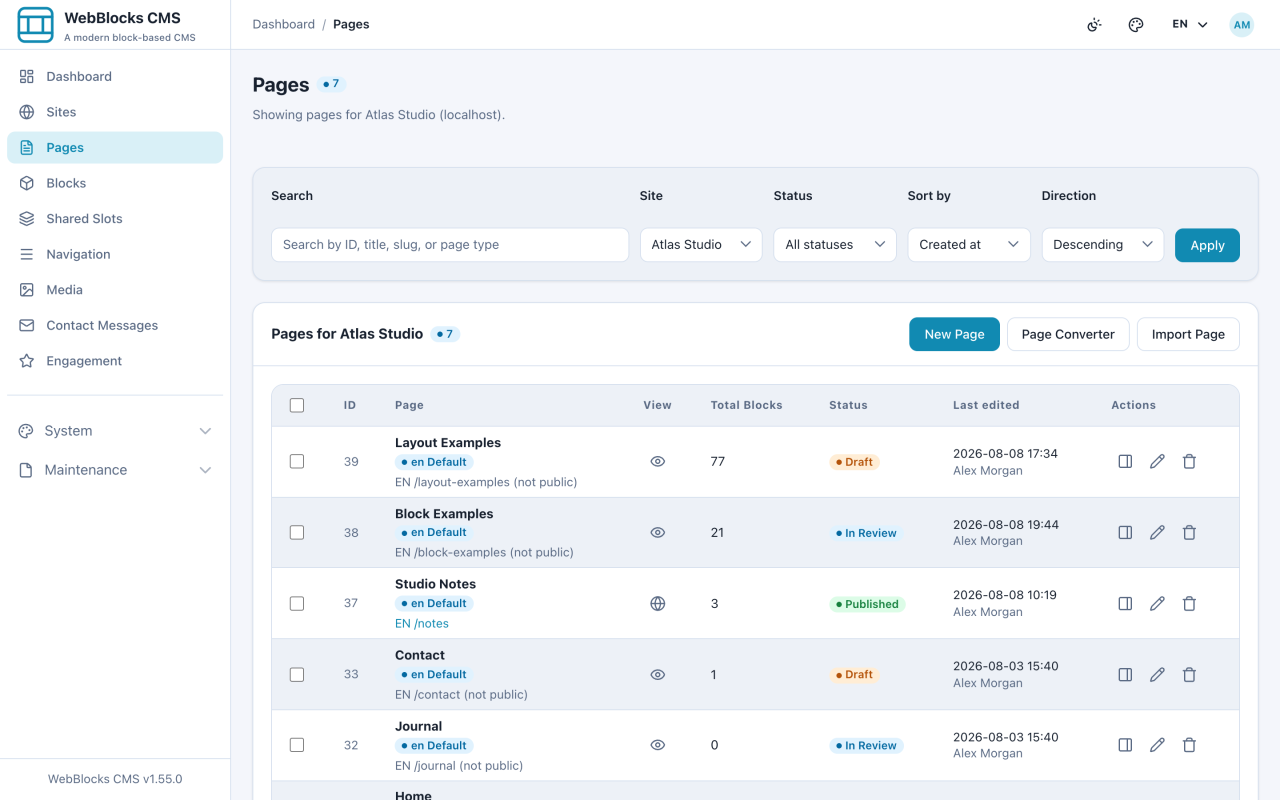This screenshot has height=800, width=1280.
Task: Click the Import Page button
Action: [x=1188, y=334]
